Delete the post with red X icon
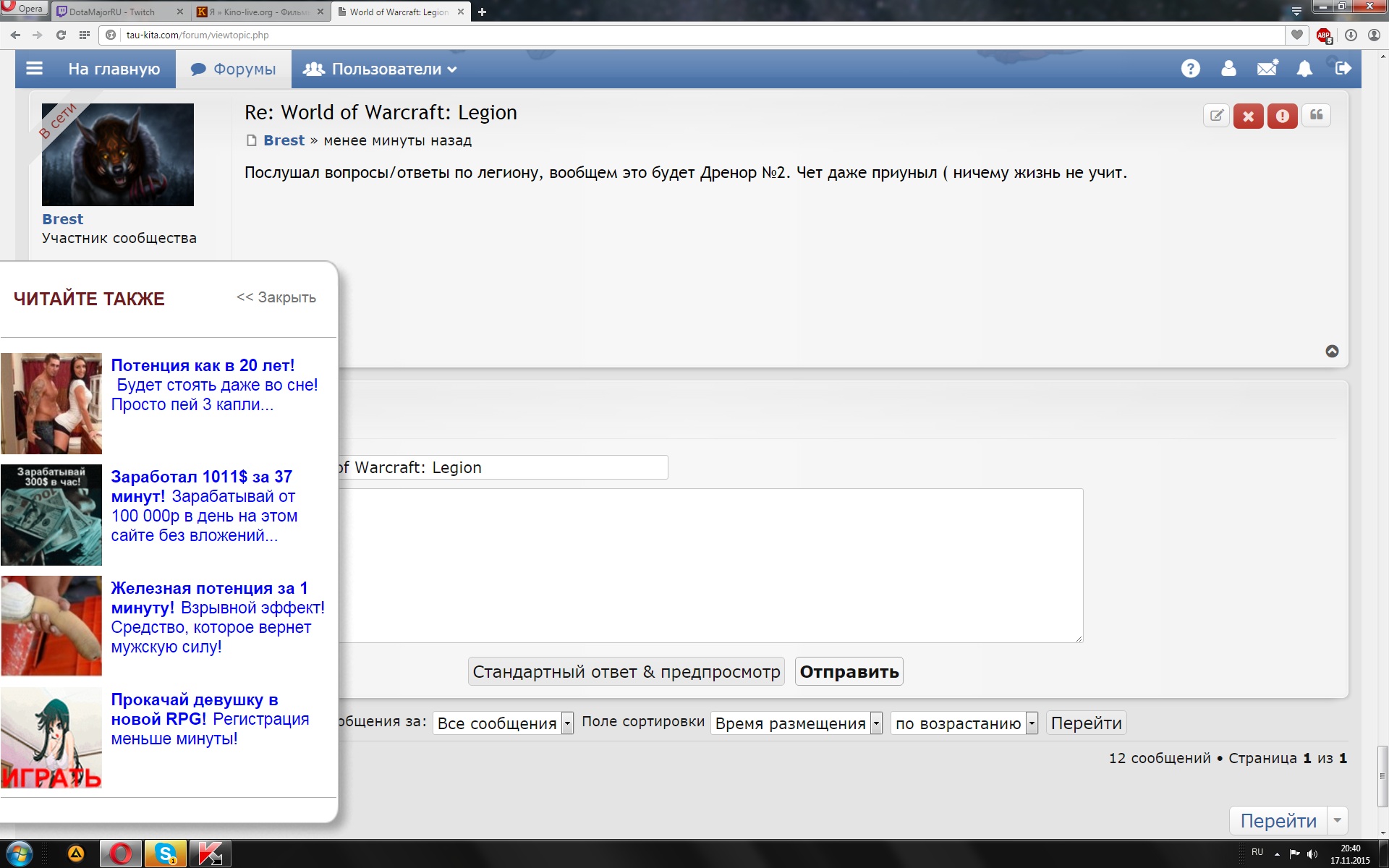This screenshot has height=868, width=1389. (x=1249, y=116)
